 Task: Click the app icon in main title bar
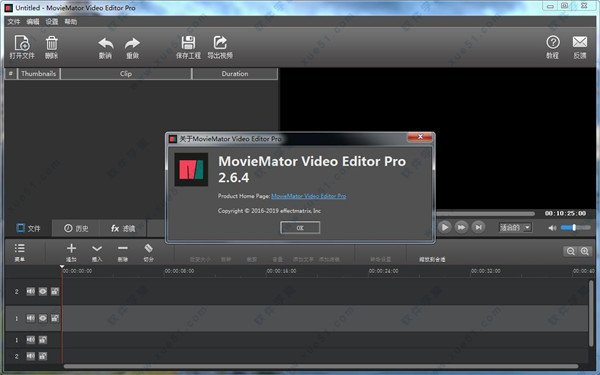click(9, 8)
